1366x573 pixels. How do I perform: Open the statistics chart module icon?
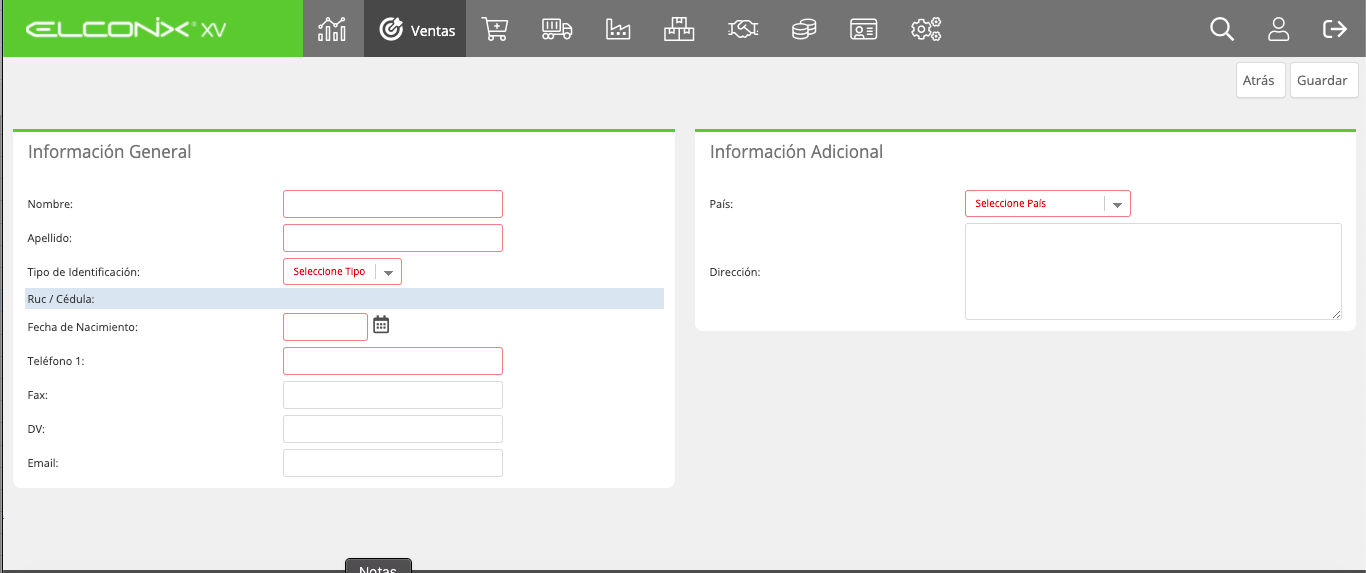point(332,29)
